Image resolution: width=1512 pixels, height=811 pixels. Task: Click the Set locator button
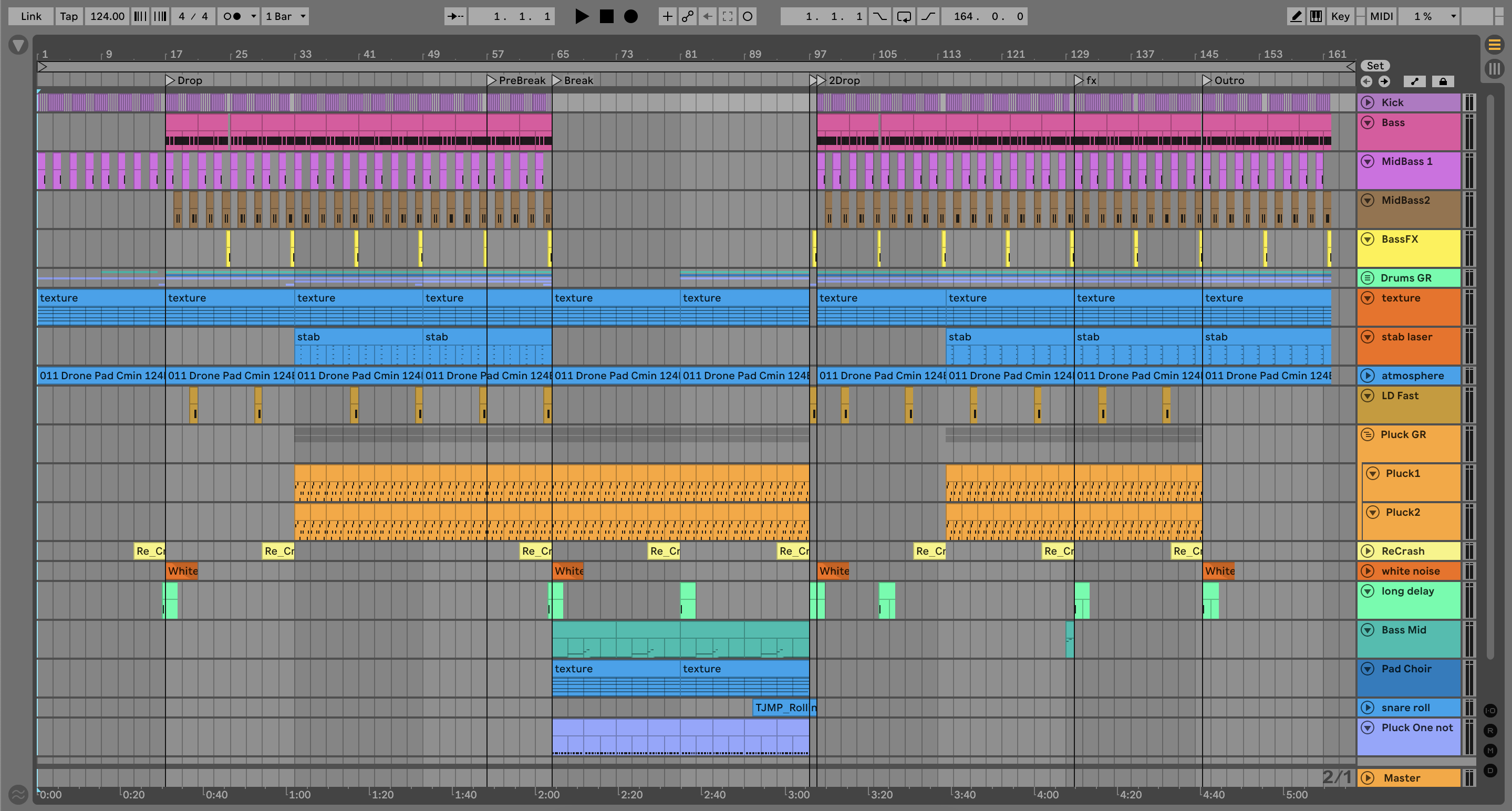1375,66
